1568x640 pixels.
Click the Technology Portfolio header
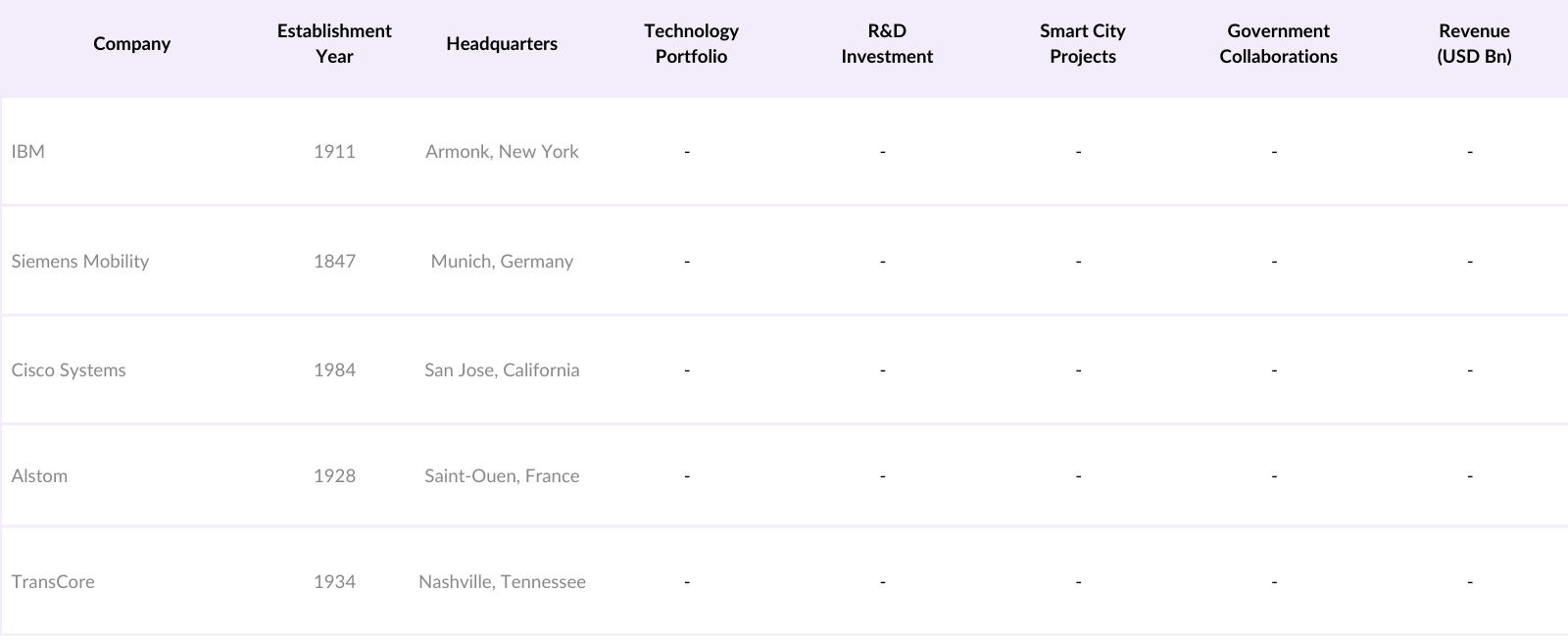[691, 44]
